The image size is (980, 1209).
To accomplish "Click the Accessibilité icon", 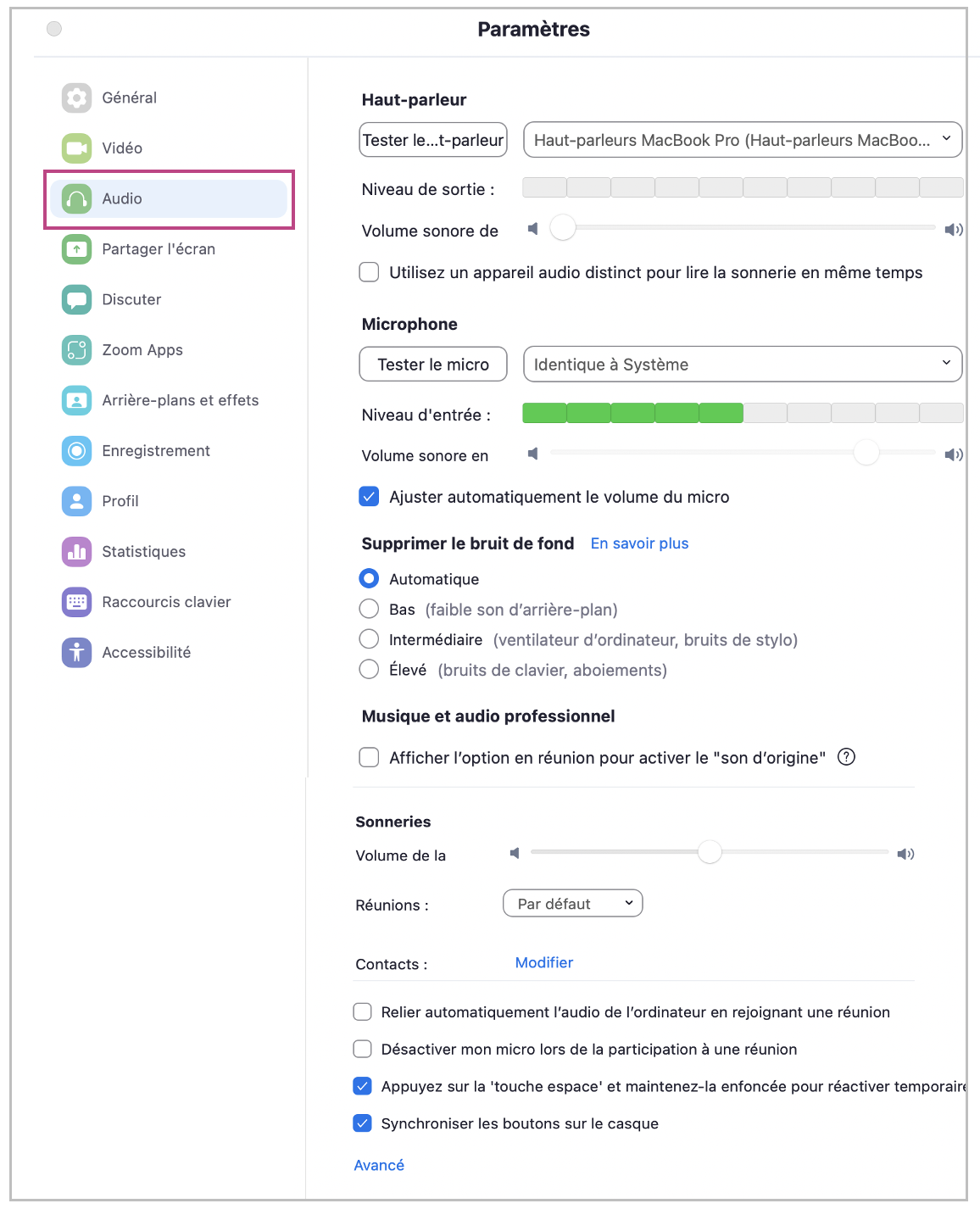I will (x=76, y=653).
